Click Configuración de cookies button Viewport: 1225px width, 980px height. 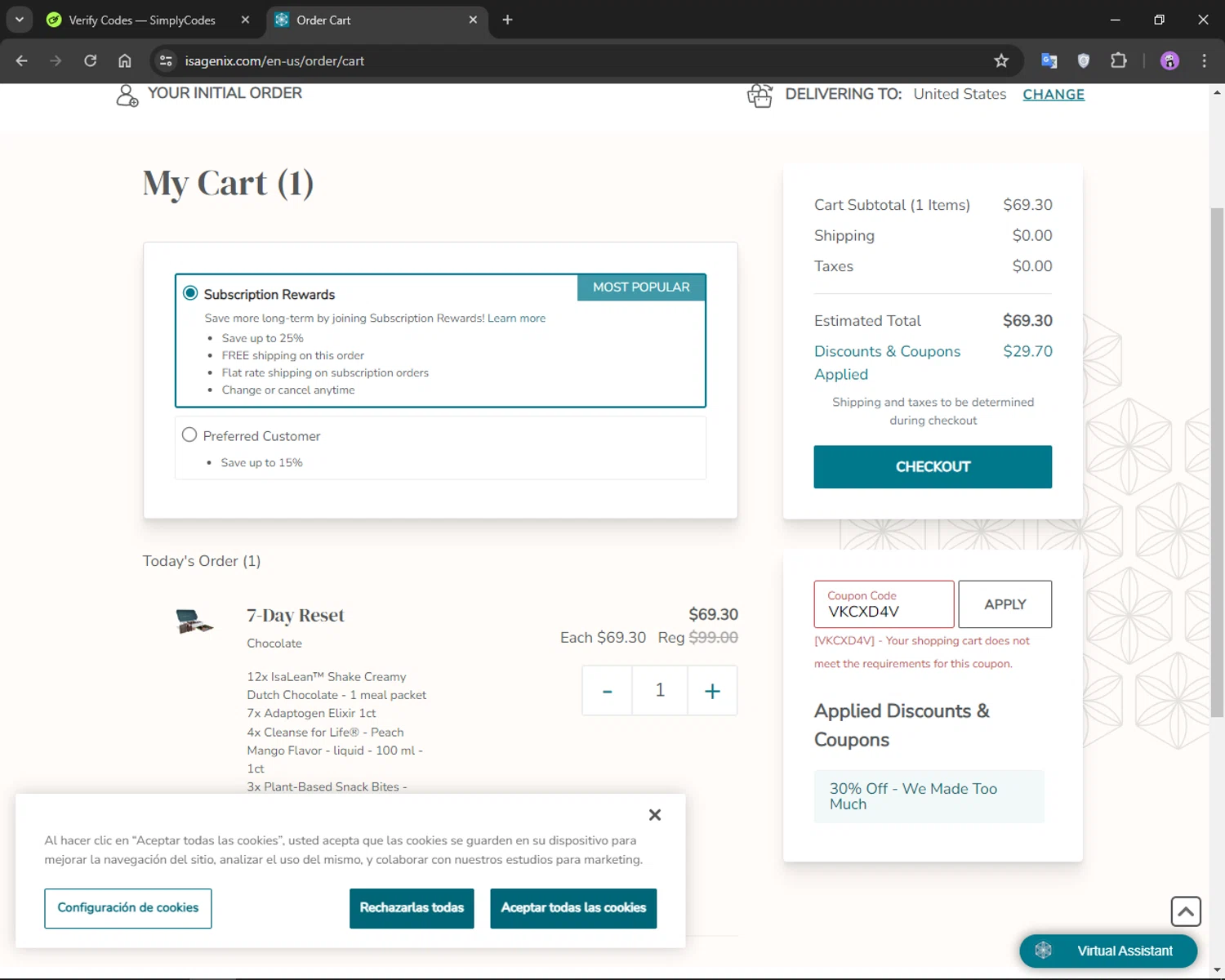tap(128, 908)
